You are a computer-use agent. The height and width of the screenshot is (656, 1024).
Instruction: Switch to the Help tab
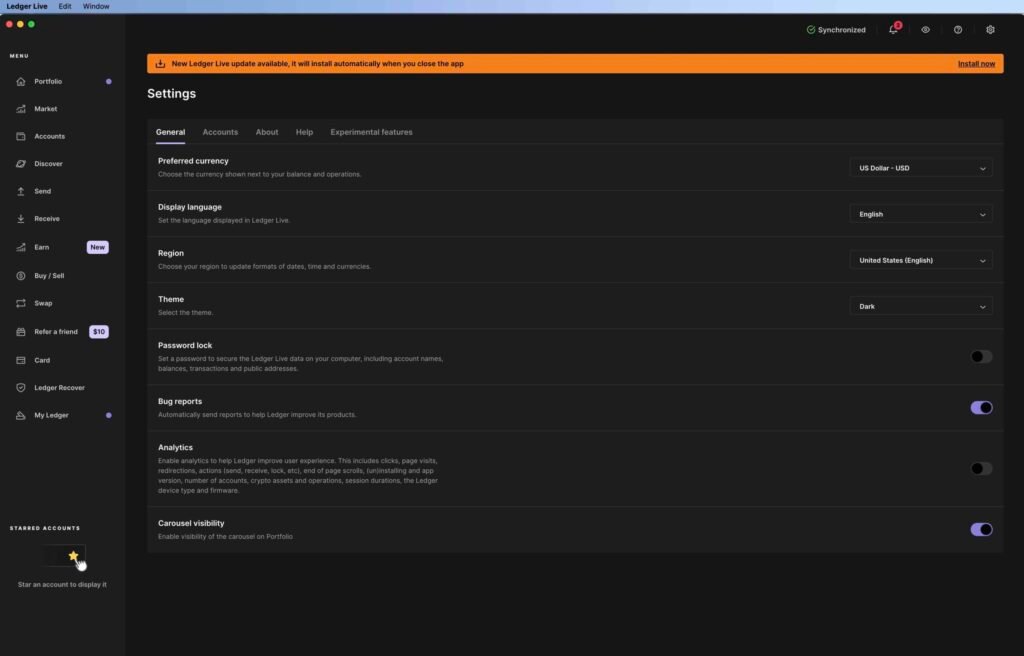[304, 132]
